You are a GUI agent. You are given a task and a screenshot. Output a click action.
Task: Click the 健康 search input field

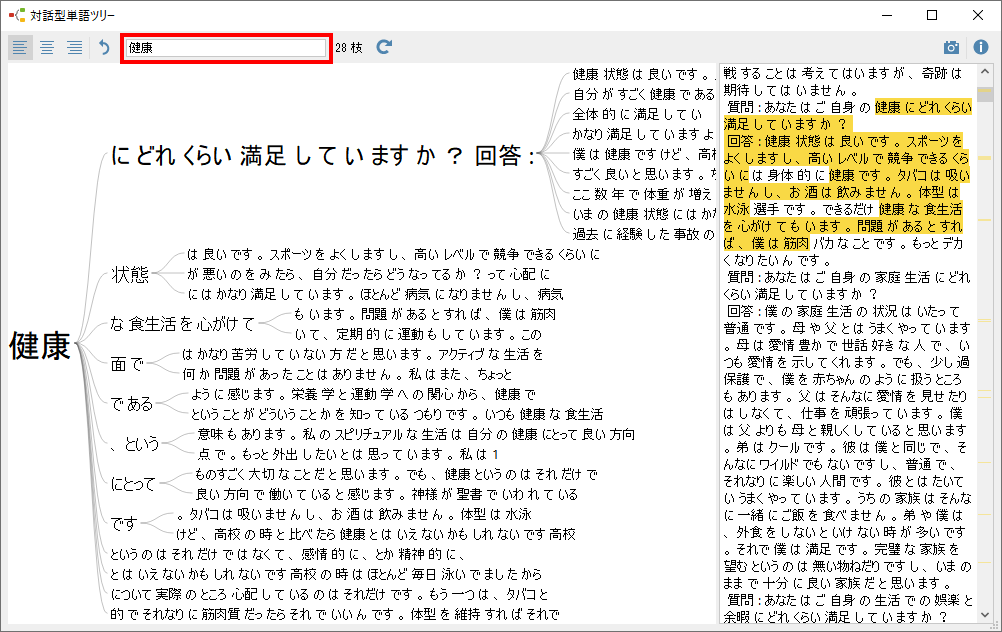(226, 48)
